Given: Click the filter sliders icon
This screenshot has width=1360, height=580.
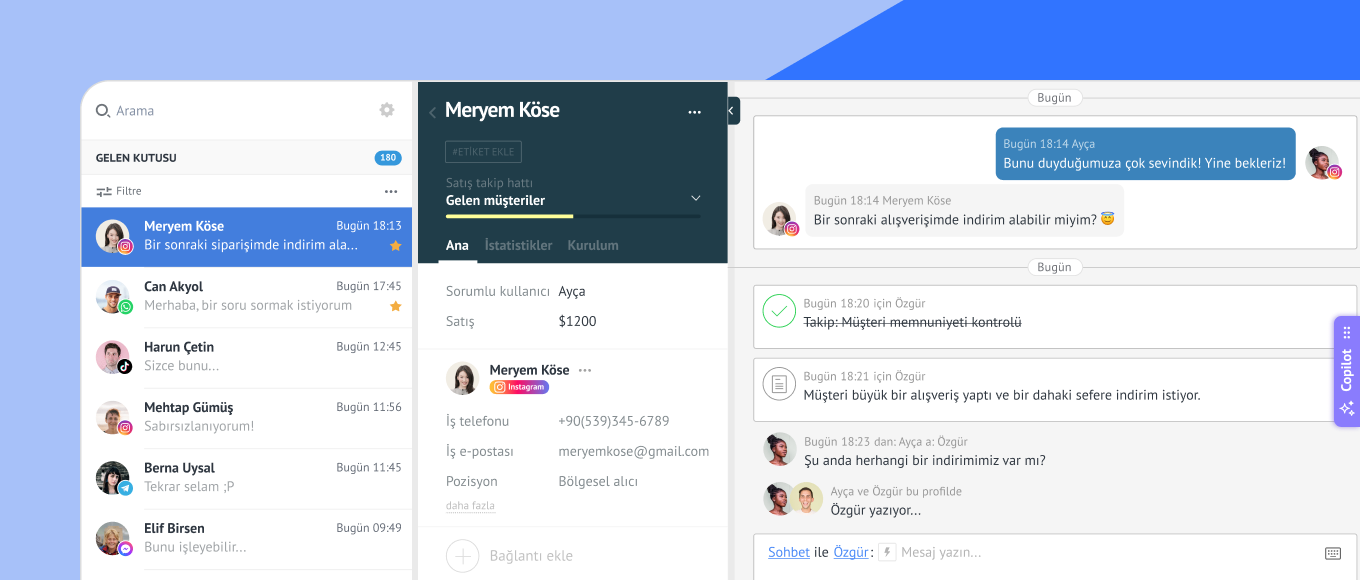Looking at the screenshot, I should pyautogui.click(x=104, y=191).
